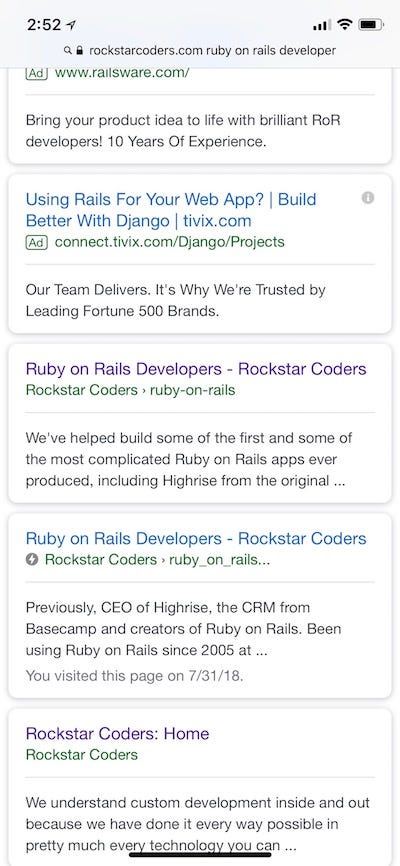This screenshot has width=400, height=866.
Task: Open the 'Using Rails For Your Web App?' ad
Action: tap(171, 210)
